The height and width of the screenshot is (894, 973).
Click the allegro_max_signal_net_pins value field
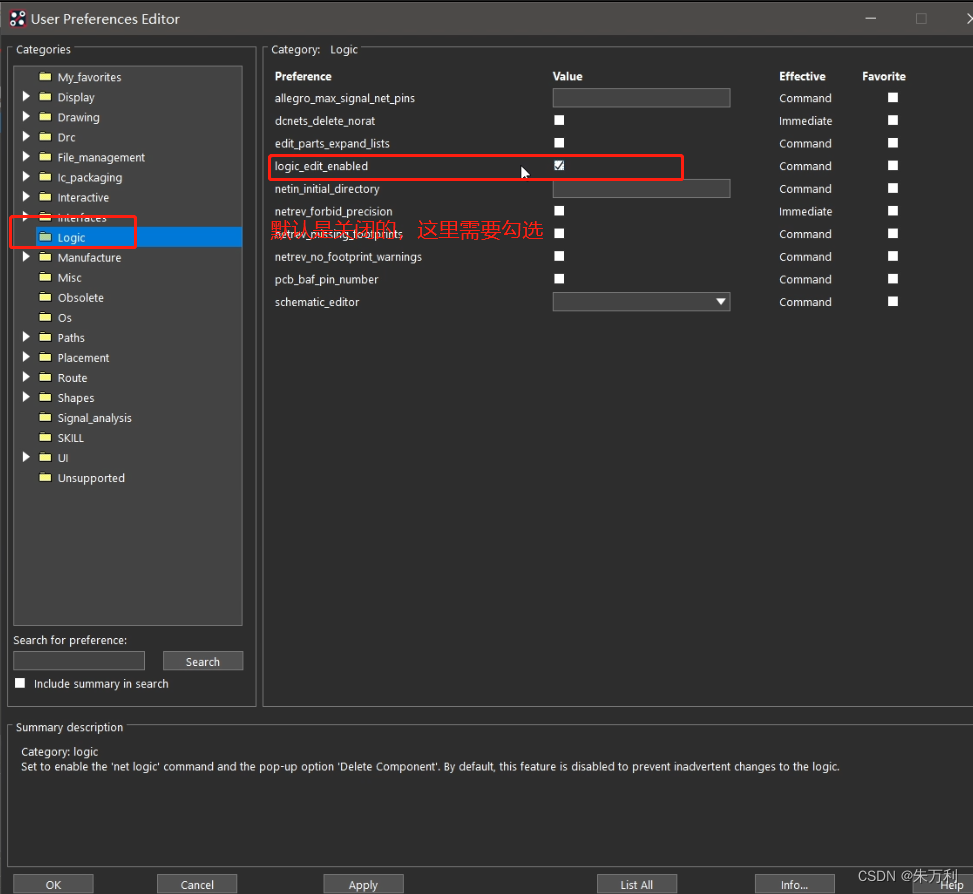point(641,97)
